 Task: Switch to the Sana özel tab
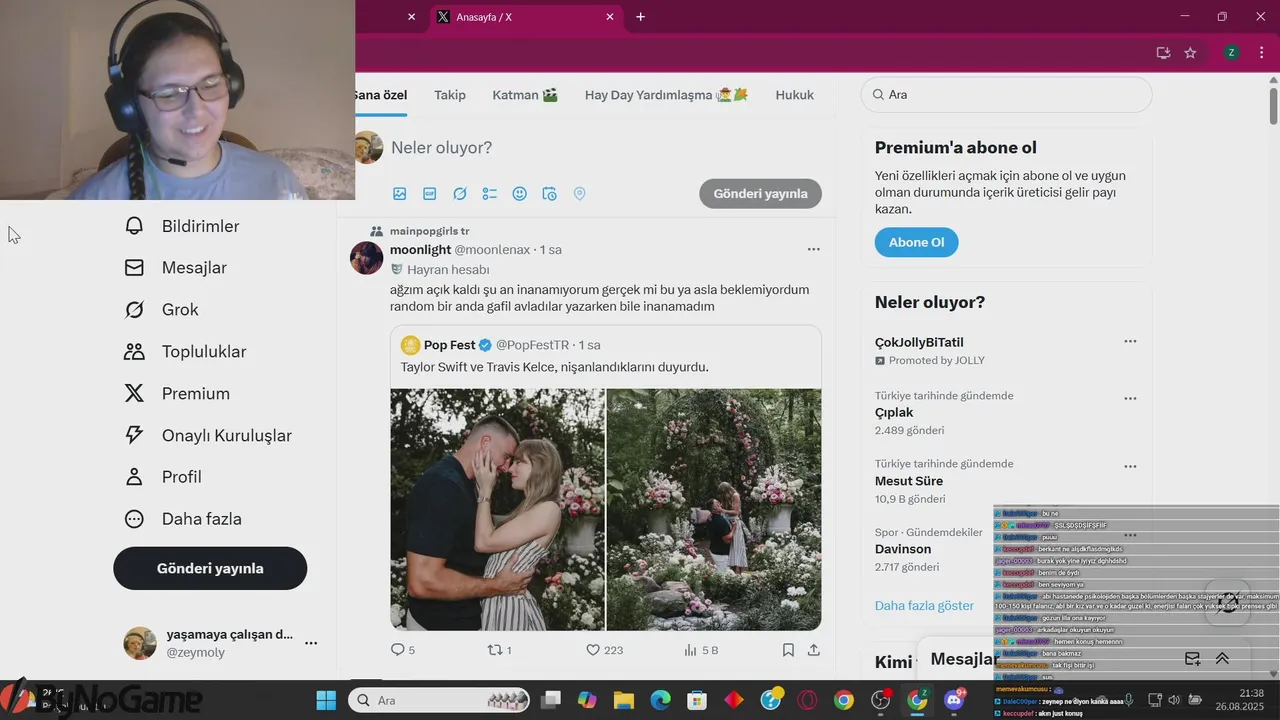(x=379, y=95)
